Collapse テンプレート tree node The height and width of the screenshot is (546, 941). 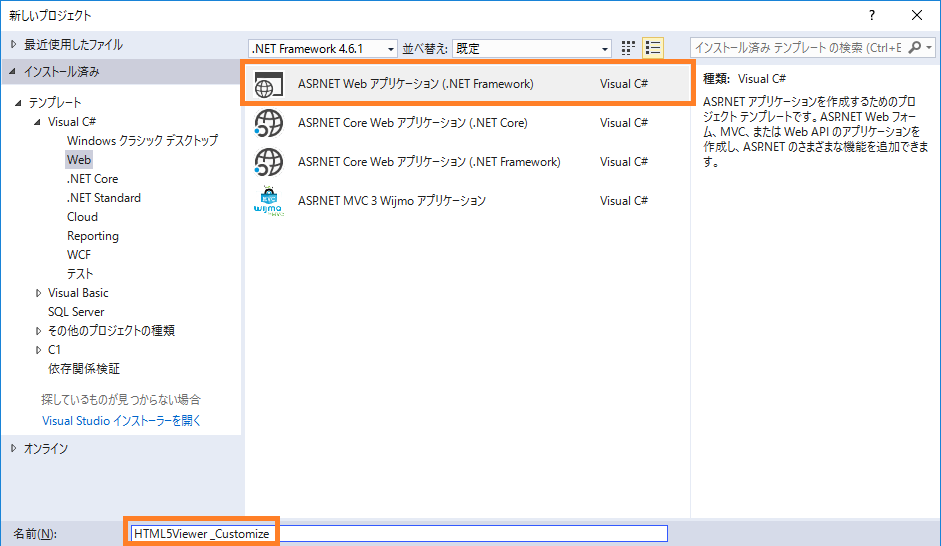(x=18, y=103)
